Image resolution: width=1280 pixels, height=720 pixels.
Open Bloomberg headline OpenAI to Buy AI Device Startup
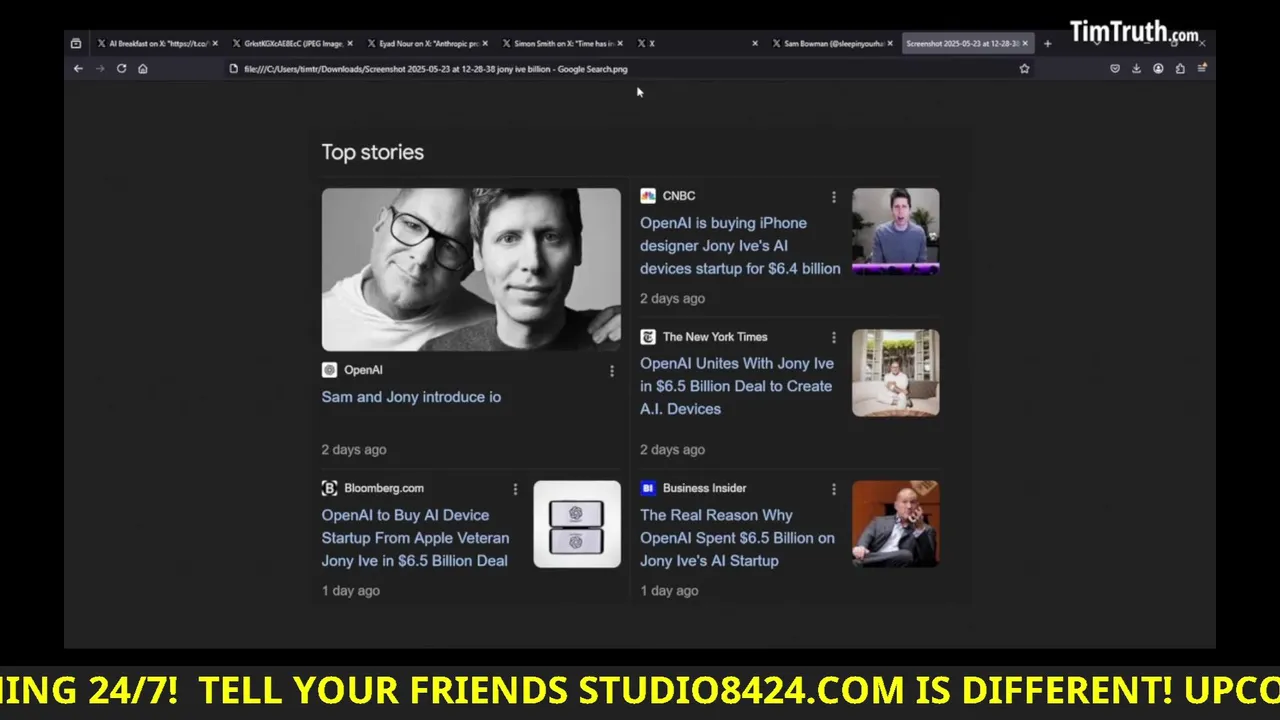click(415, 538)
